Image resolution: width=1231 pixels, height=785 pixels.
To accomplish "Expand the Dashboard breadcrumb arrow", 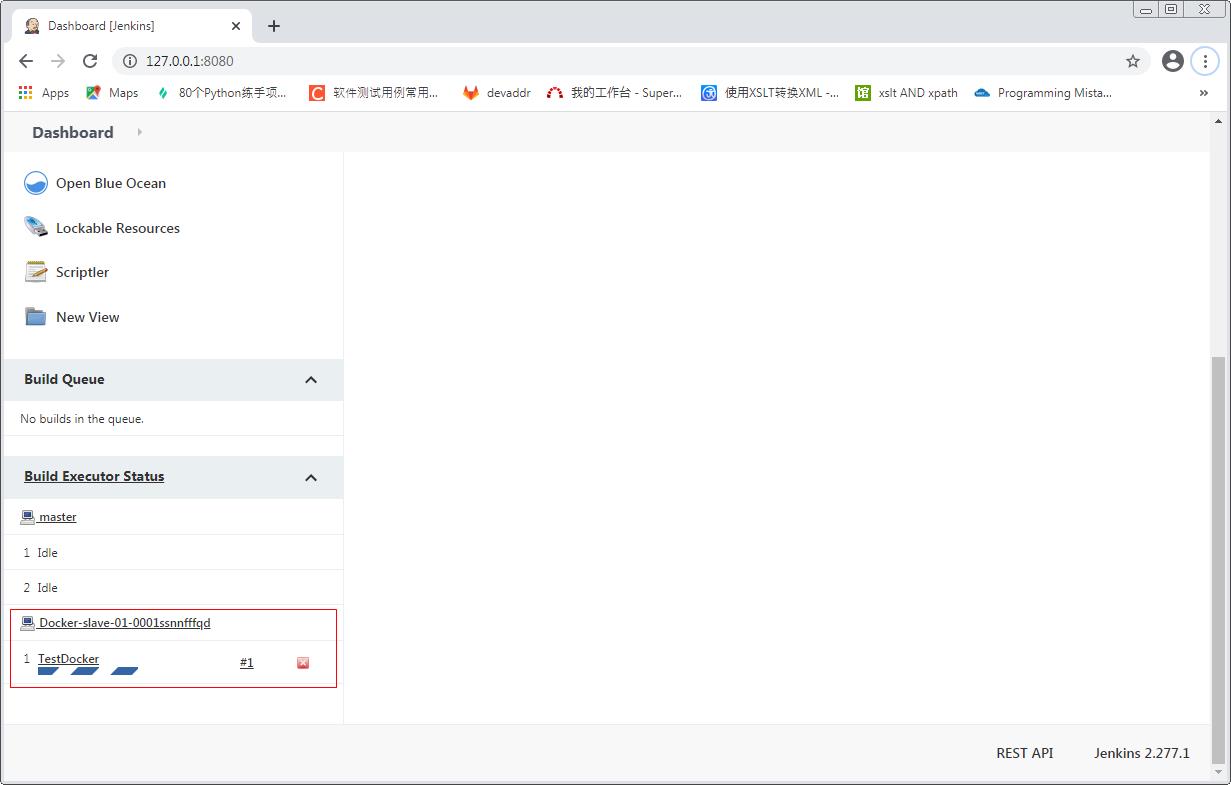I will tap(139, 132).
